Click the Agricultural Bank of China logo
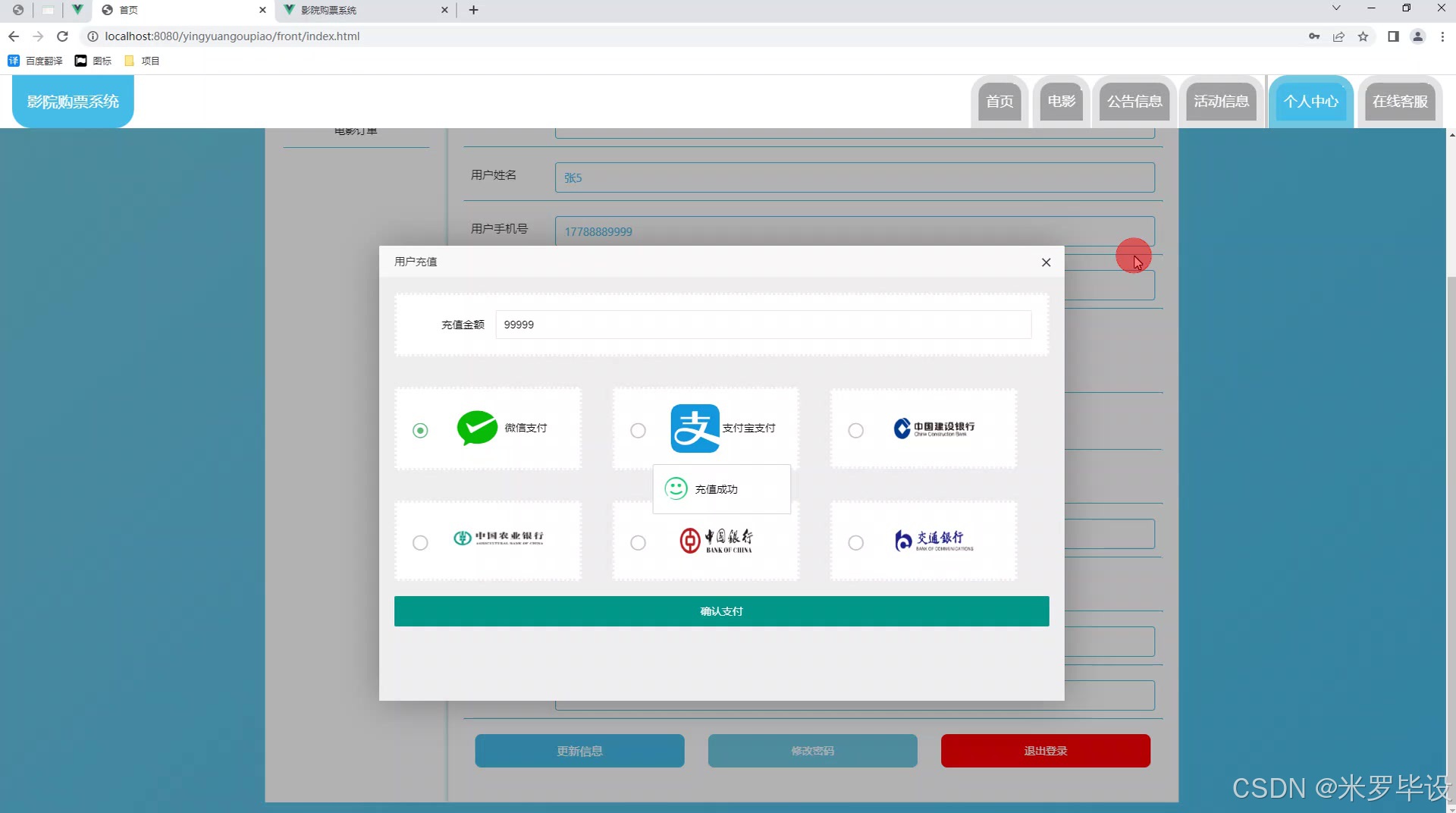 tap(498, 538)
